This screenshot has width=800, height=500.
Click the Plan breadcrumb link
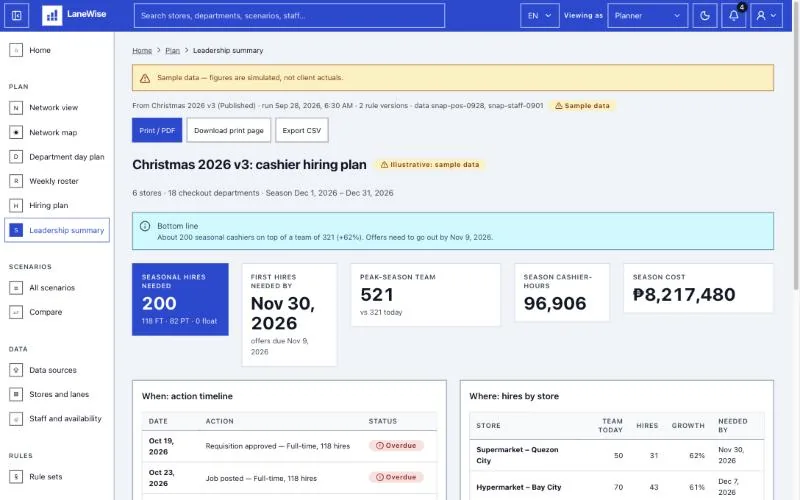pyautogui.click(x=172, y=51)
